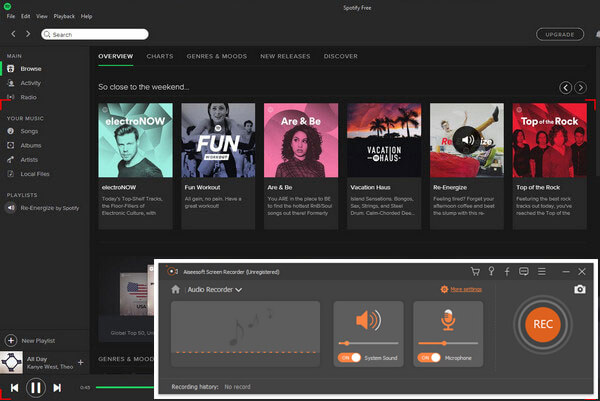Open the Top of the Rock cover

(549, 140)
